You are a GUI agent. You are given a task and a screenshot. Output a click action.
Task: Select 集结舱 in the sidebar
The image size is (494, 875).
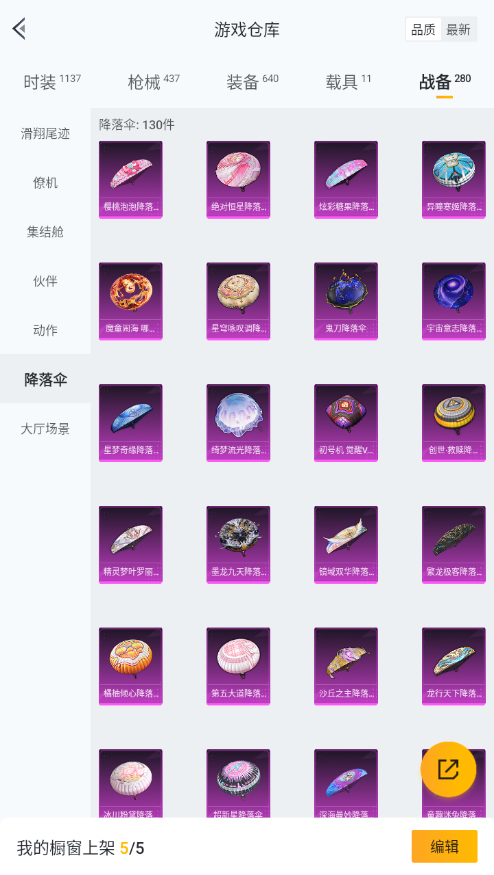[45, 232]
